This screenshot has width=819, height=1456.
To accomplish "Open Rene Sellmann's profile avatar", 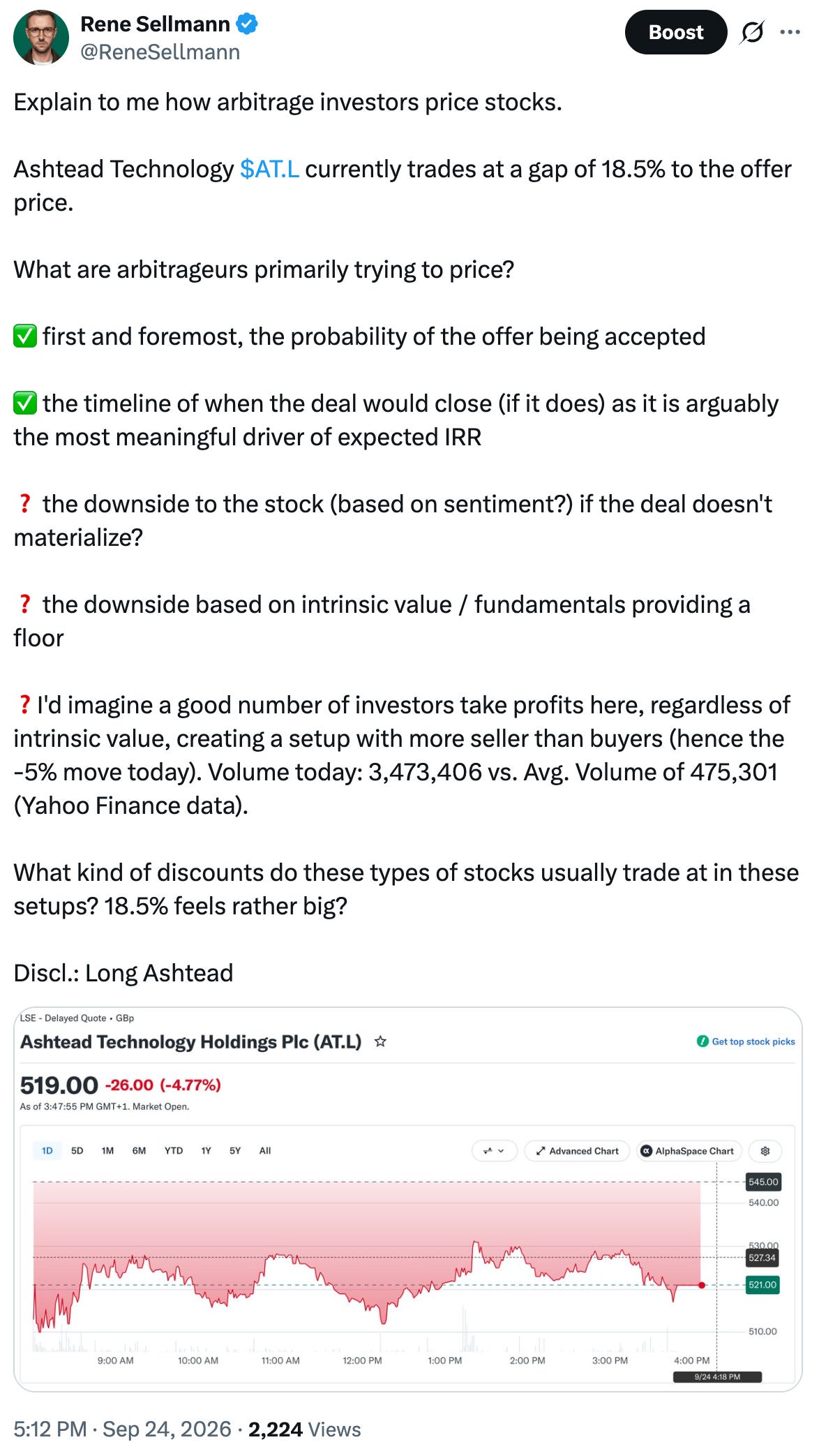I will pyautogui.click(x=41, y=38).
